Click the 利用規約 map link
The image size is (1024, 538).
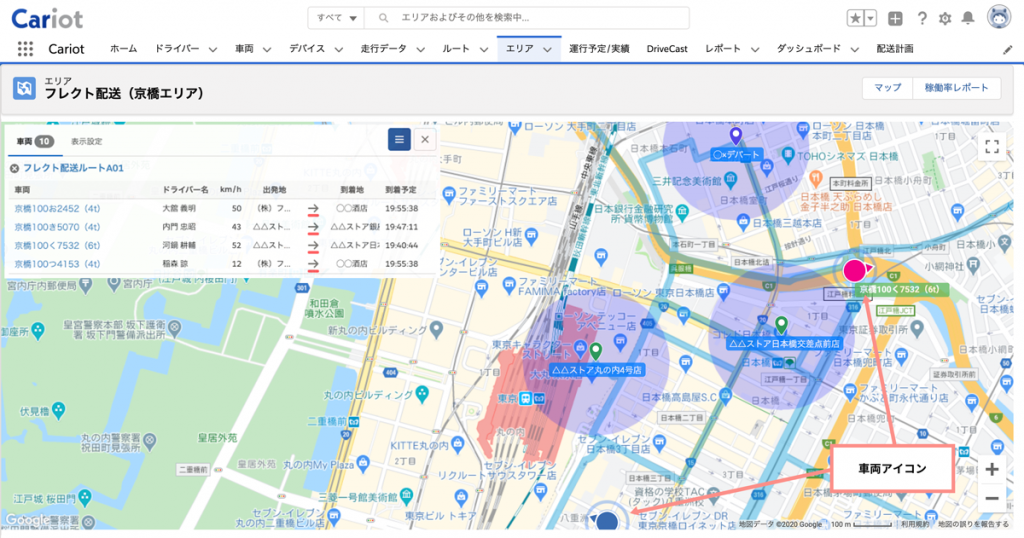[915, 524]
